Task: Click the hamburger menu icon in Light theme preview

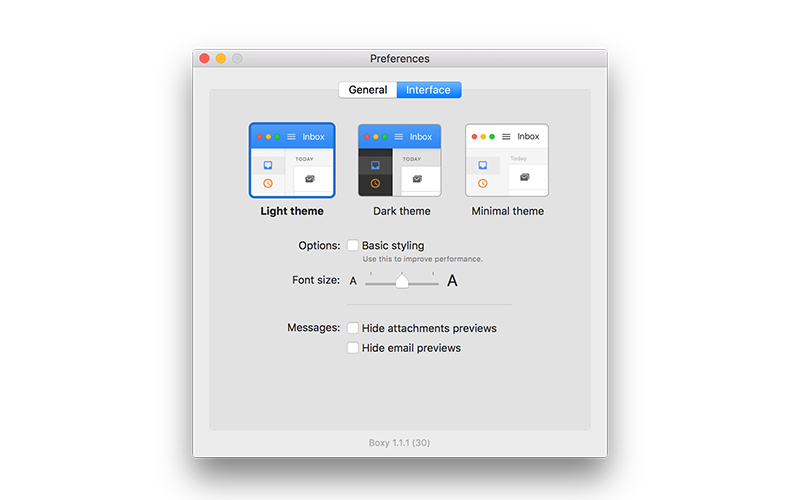Action: point(291,137)
